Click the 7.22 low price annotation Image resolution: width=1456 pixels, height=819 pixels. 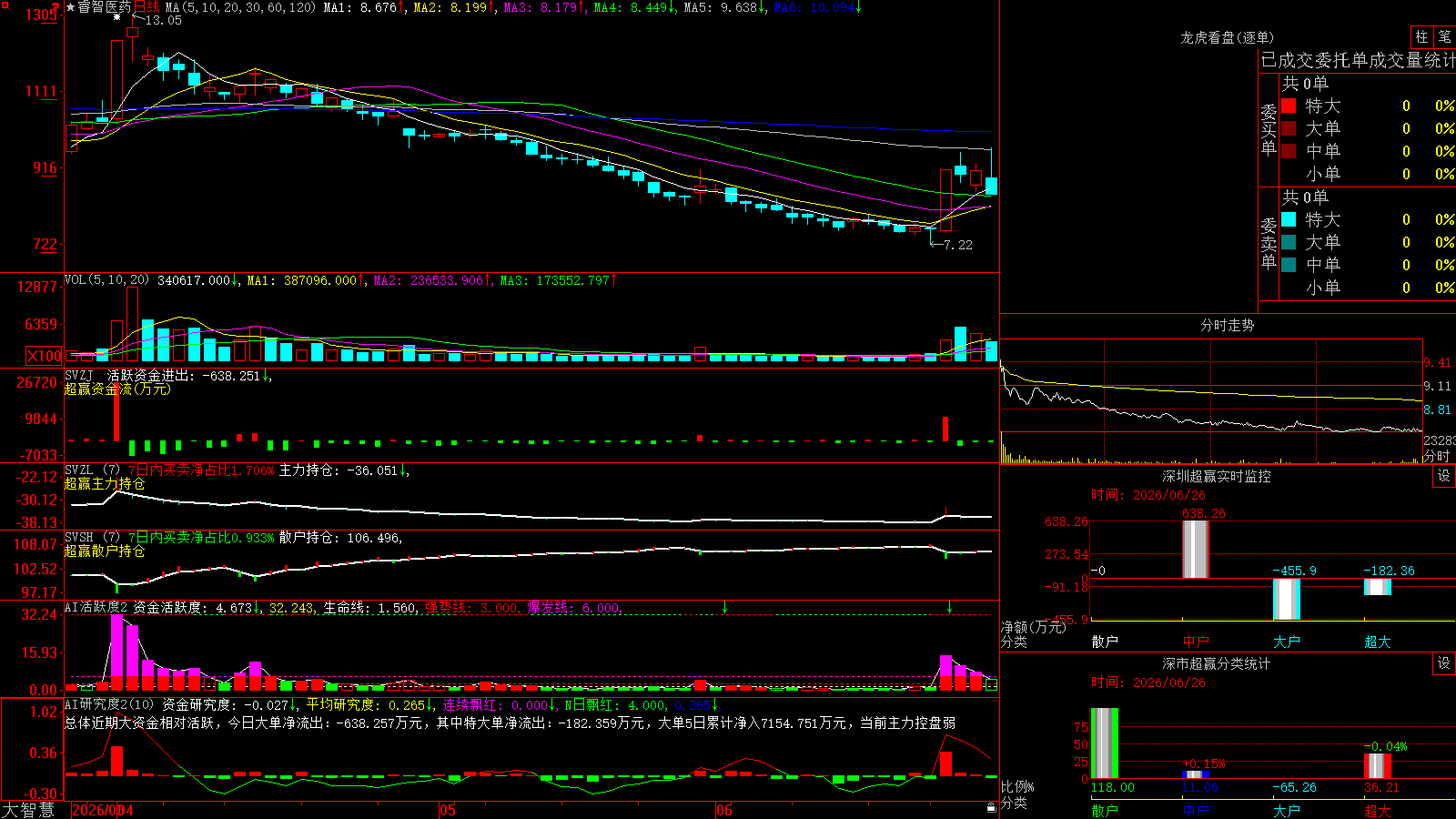click(958, 245)
